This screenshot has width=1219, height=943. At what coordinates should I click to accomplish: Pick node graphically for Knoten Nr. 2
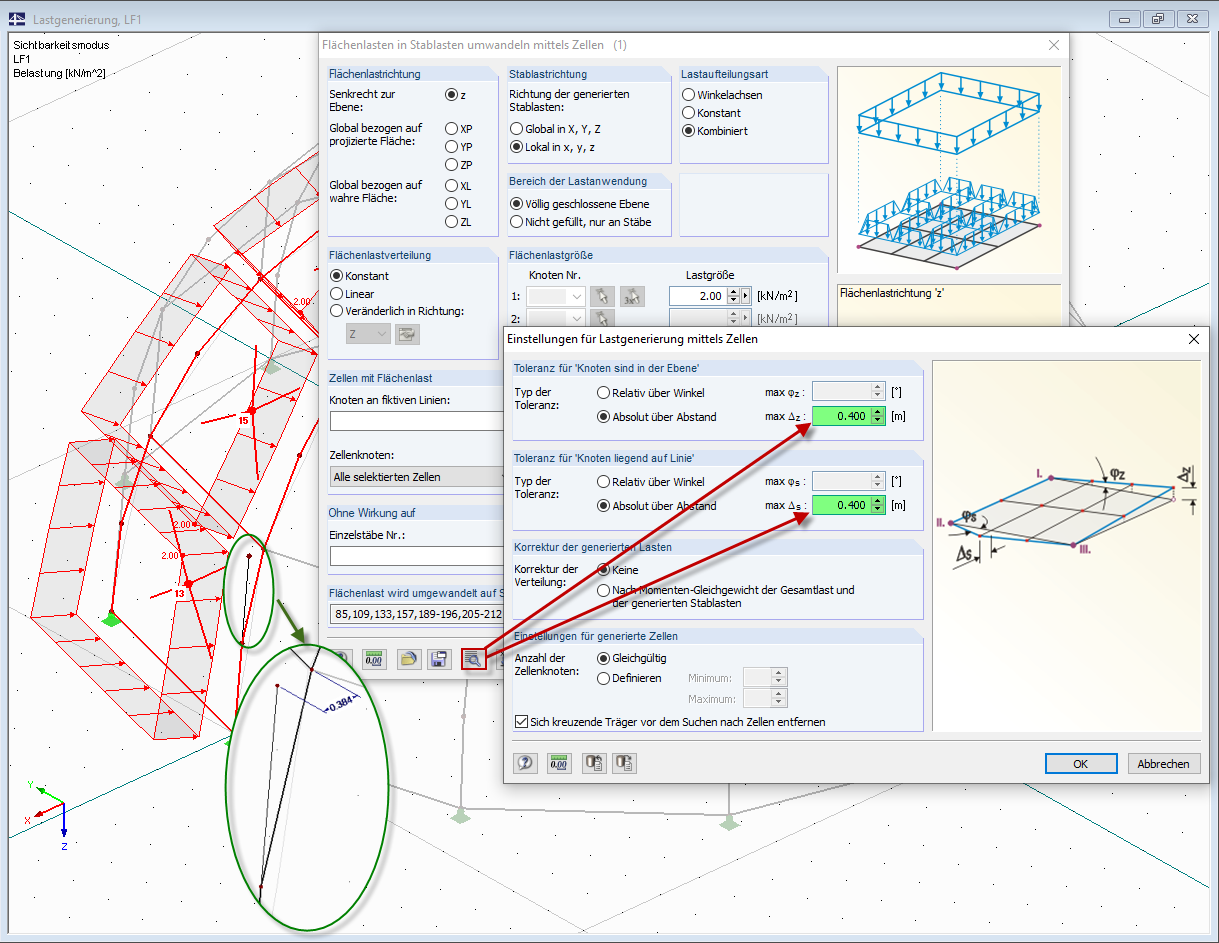601,318
